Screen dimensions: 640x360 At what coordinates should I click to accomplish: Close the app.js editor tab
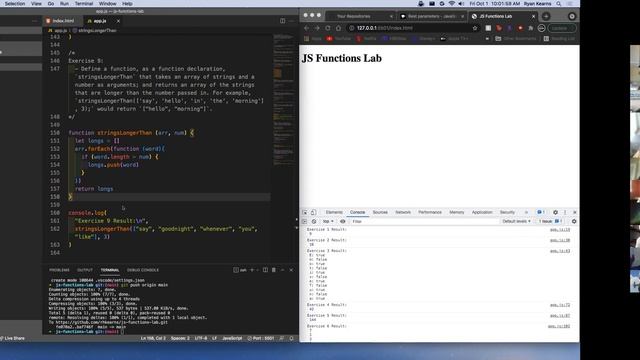[118, 21]
